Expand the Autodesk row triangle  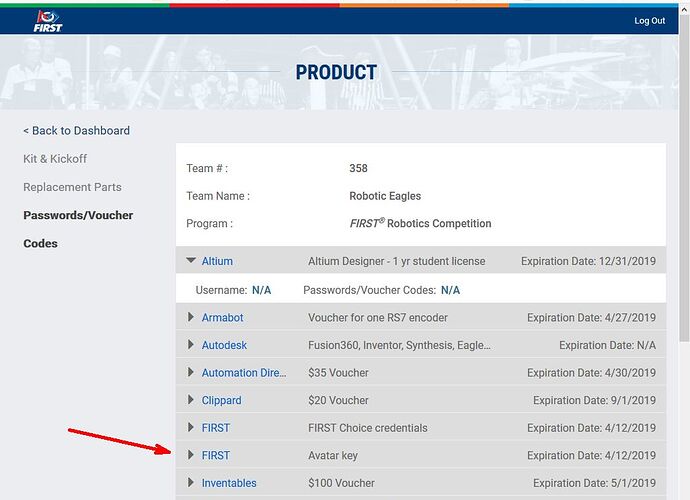point(191,345)
